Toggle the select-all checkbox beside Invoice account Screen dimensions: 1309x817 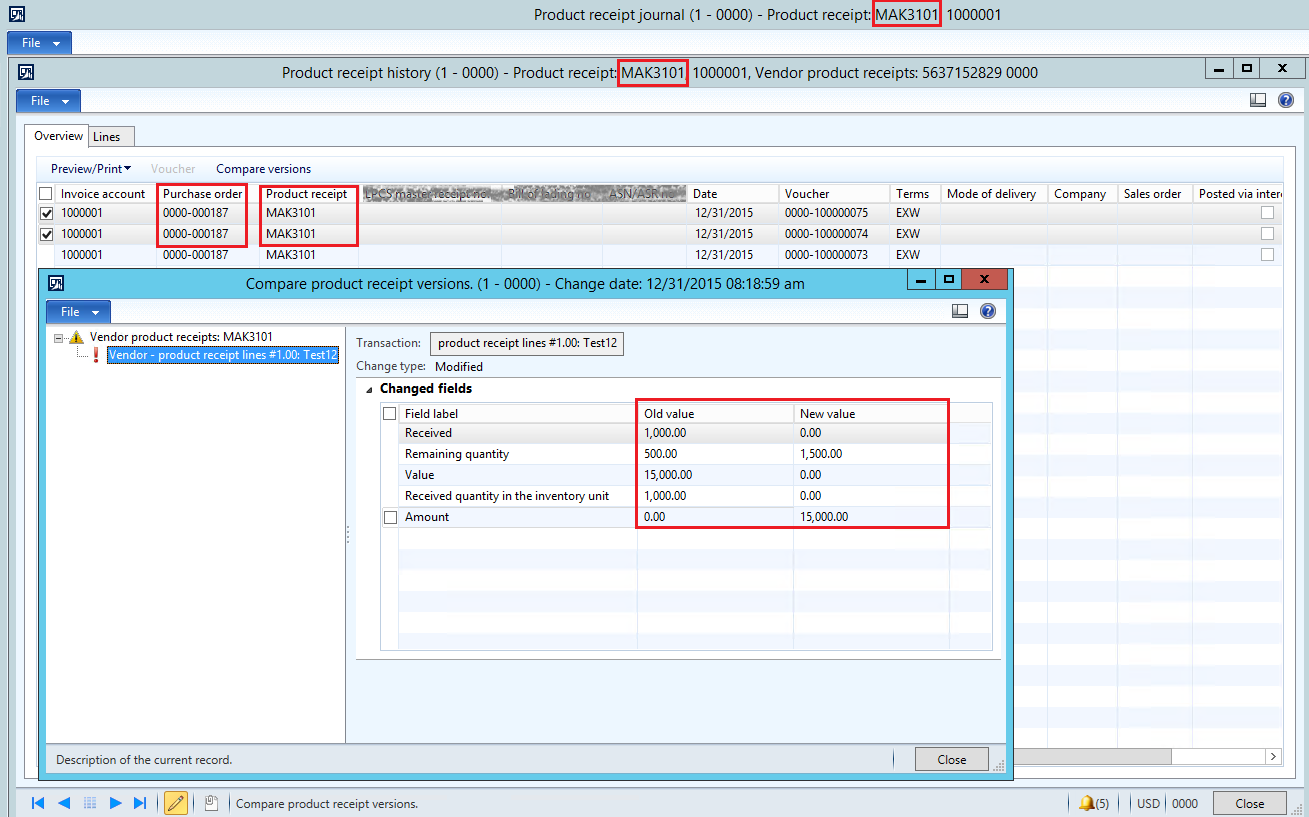click(x=46, y=194)
